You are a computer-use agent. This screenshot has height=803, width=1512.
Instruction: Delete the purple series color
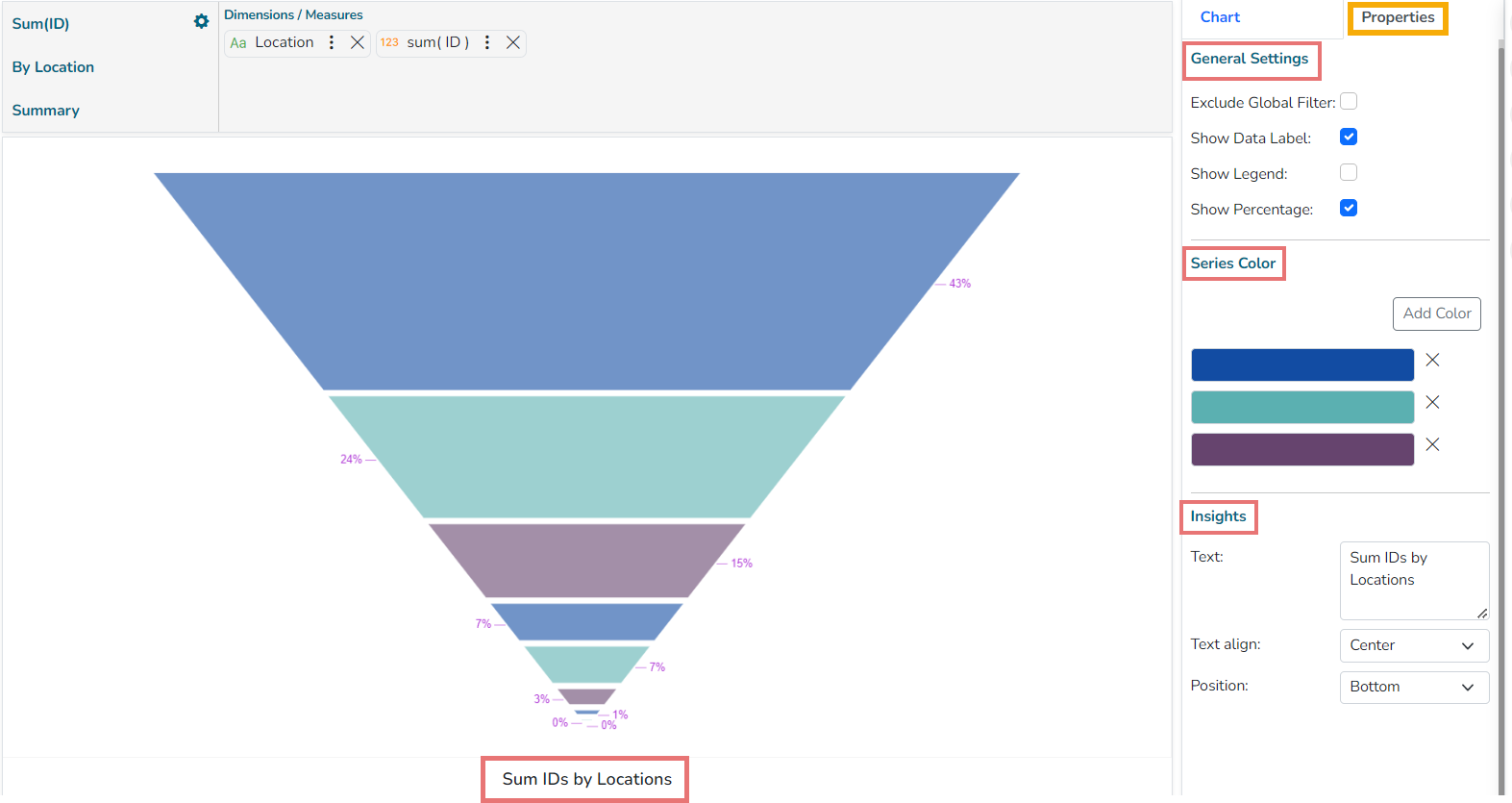point(1432,444)
